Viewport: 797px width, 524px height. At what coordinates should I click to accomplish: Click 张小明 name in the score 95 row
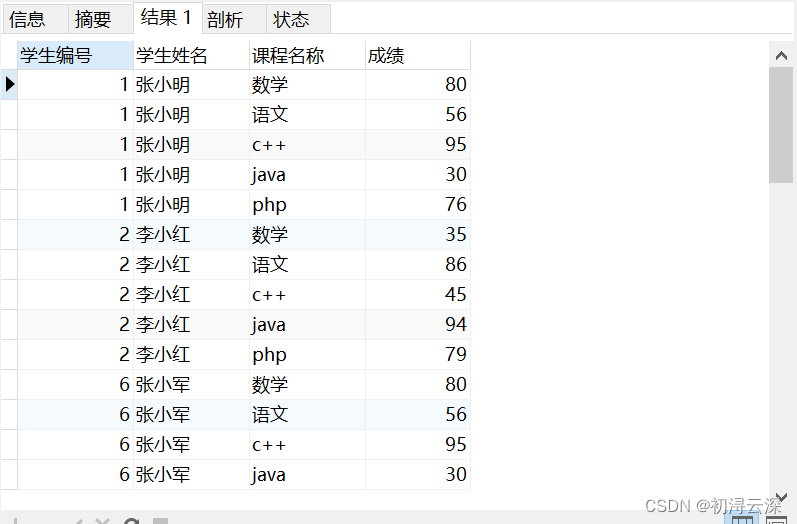(x=192, y=144)
